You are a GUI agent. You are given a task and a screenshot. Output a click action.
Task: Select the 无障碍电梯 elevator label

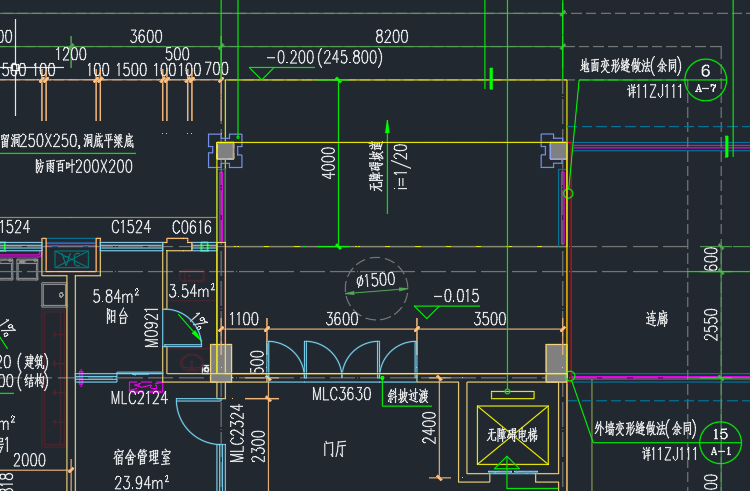[512, 435]
